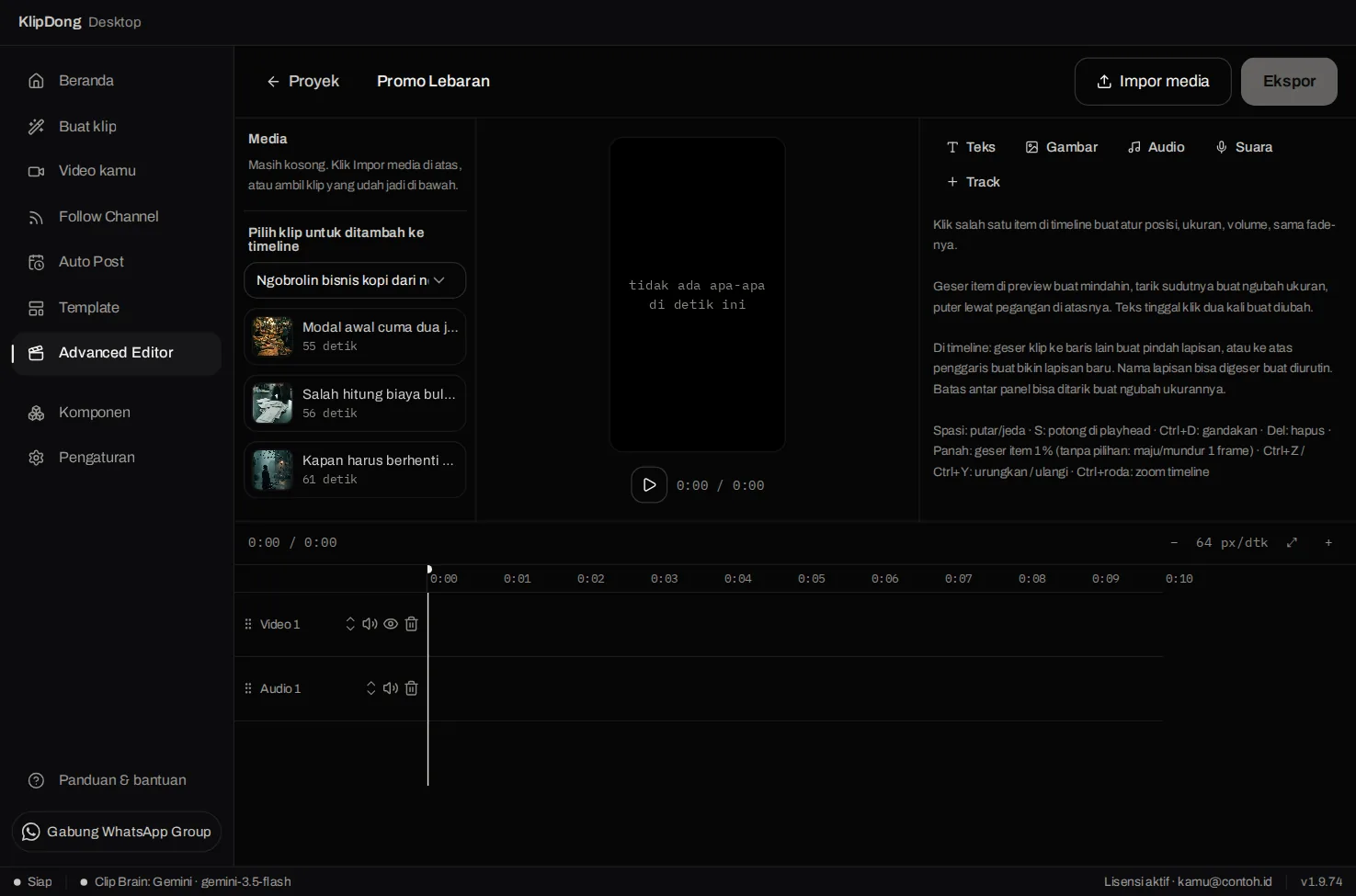1356x896 pixels.
Task: Zoom out timeline with minus icon
Action: (x=1174, y=543)
